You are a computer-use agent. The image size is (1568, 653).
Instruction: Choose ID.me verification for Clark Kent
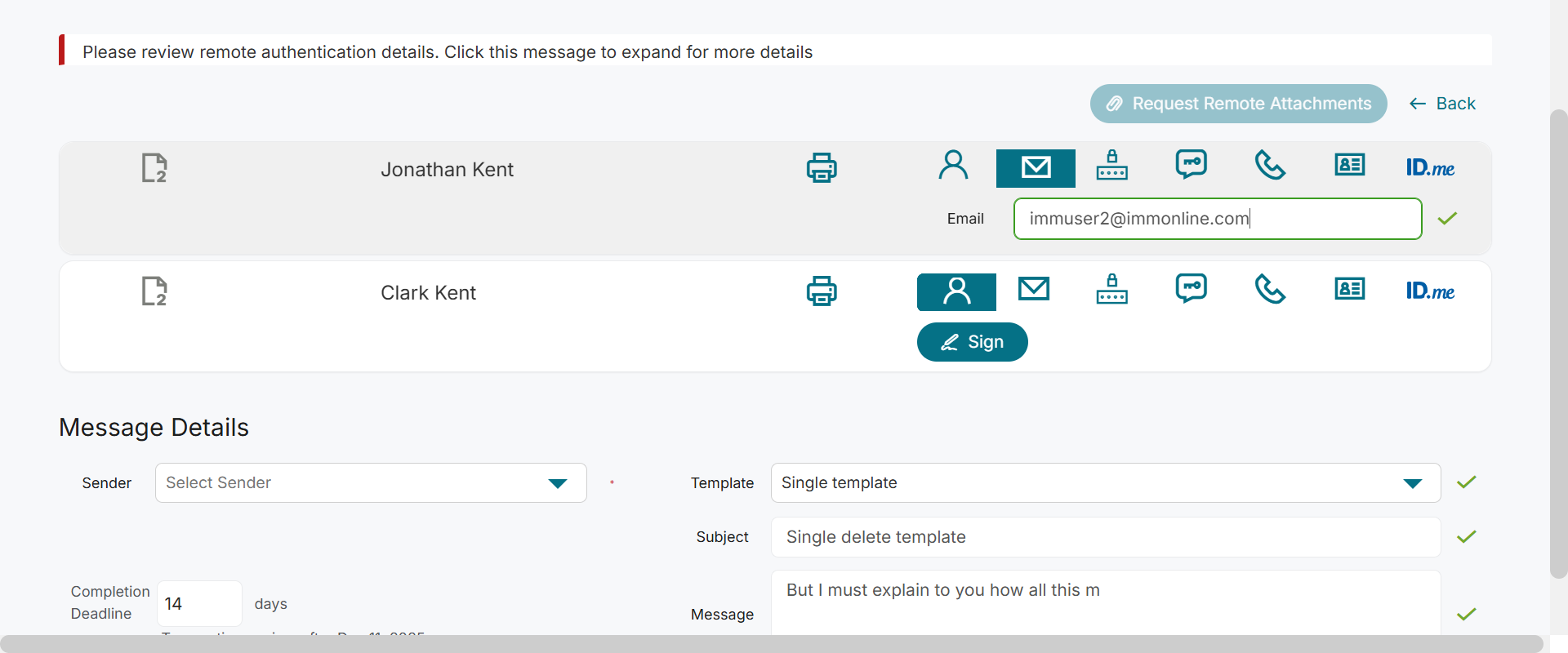pos(1430,291)
